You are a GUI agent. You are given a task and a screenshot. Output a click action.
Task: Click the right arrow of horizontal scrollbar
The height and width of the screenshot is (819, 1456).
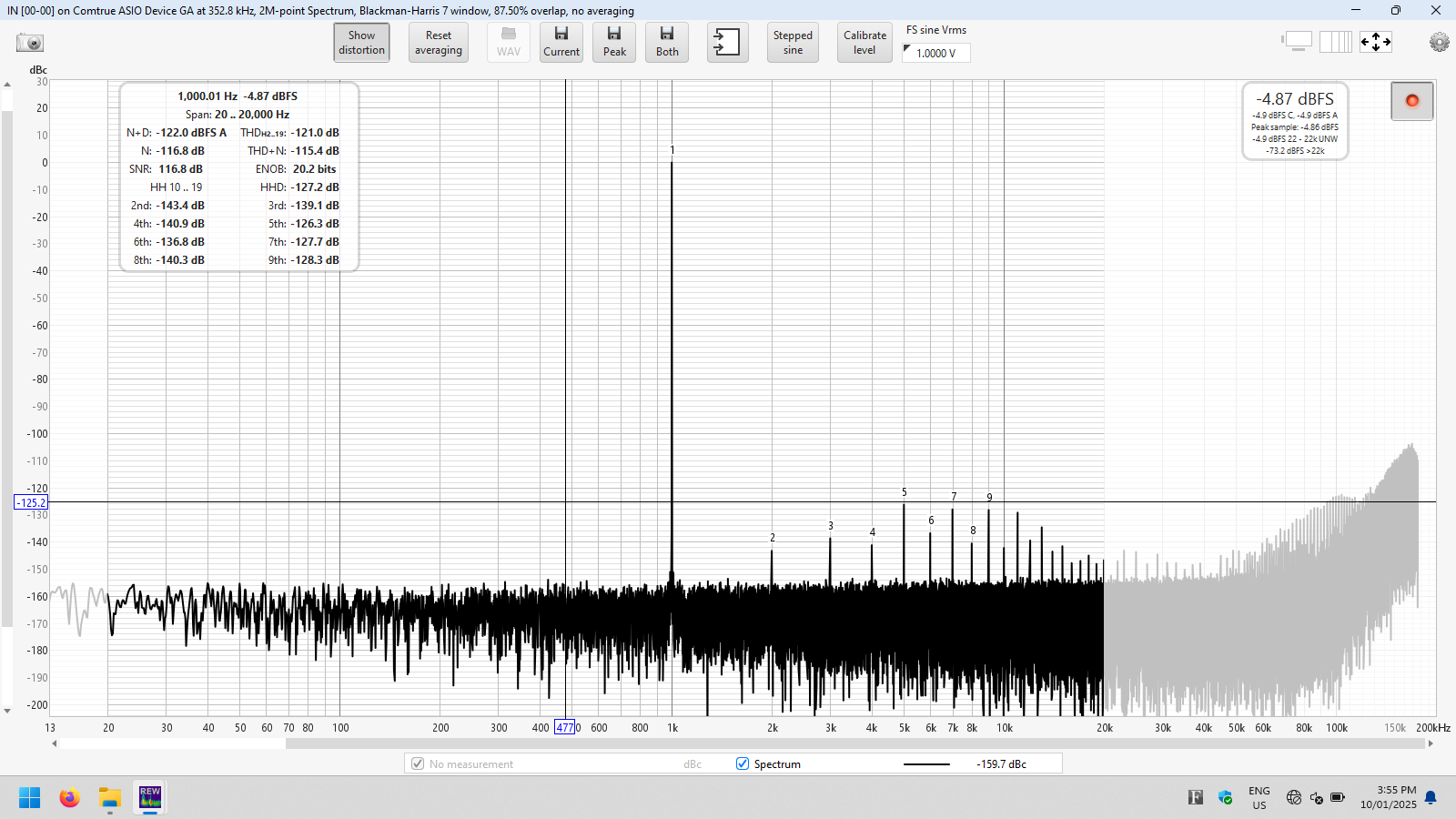pyautogui.click(x=1431, y=743)
